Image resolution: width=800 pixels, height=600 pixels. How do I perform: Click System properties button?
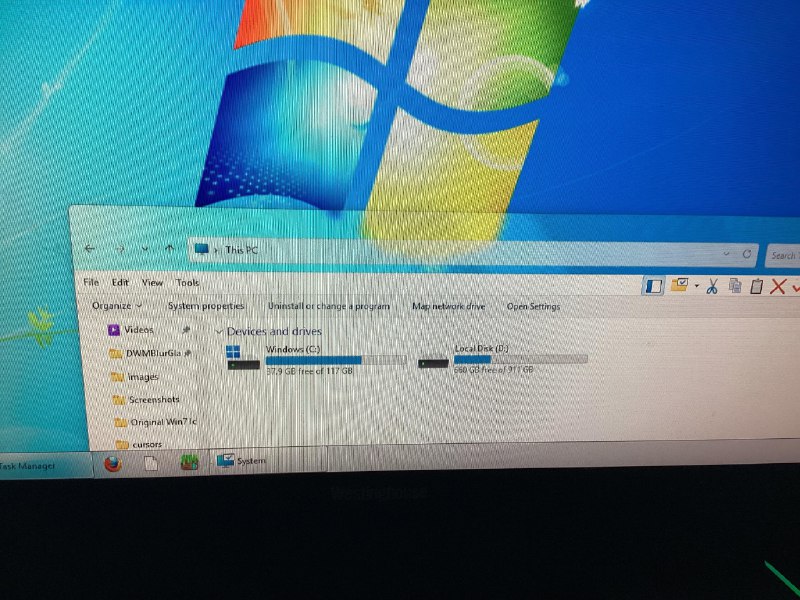pyautogui.click(x=206, y=306)
